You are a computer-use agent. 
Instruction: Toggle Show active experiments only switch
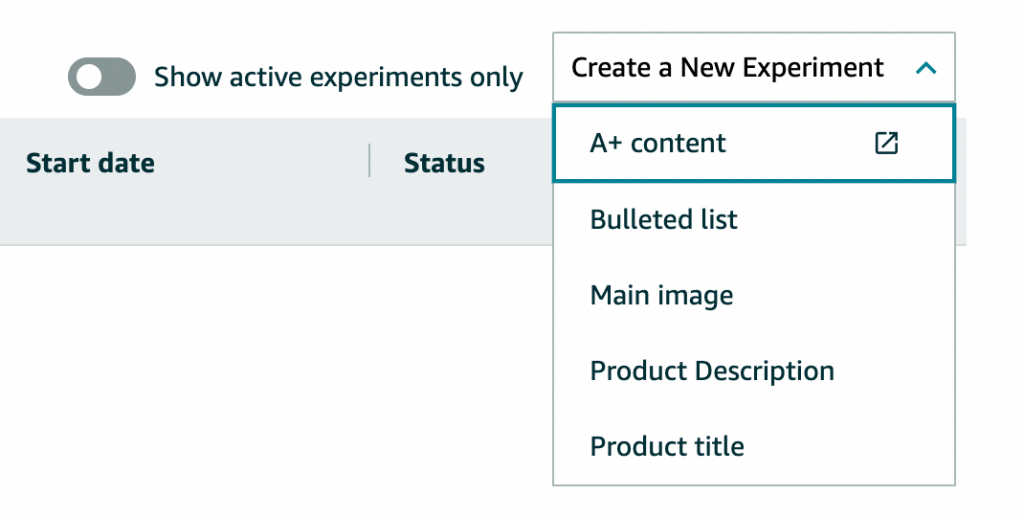pos(102,76)
